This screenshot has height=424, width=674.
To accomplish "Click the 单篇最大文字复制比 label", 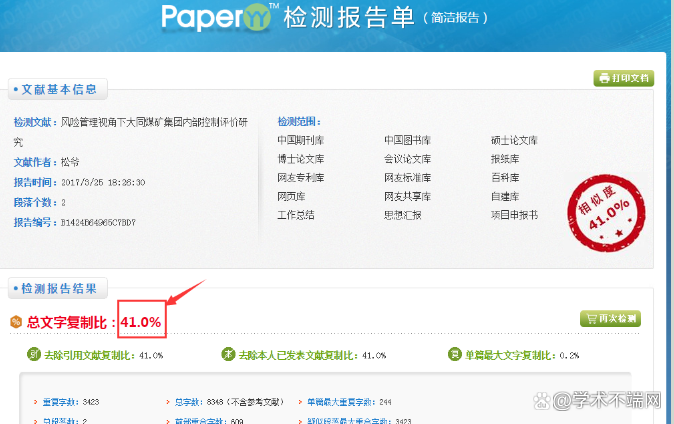I will (x=511, y=355).
